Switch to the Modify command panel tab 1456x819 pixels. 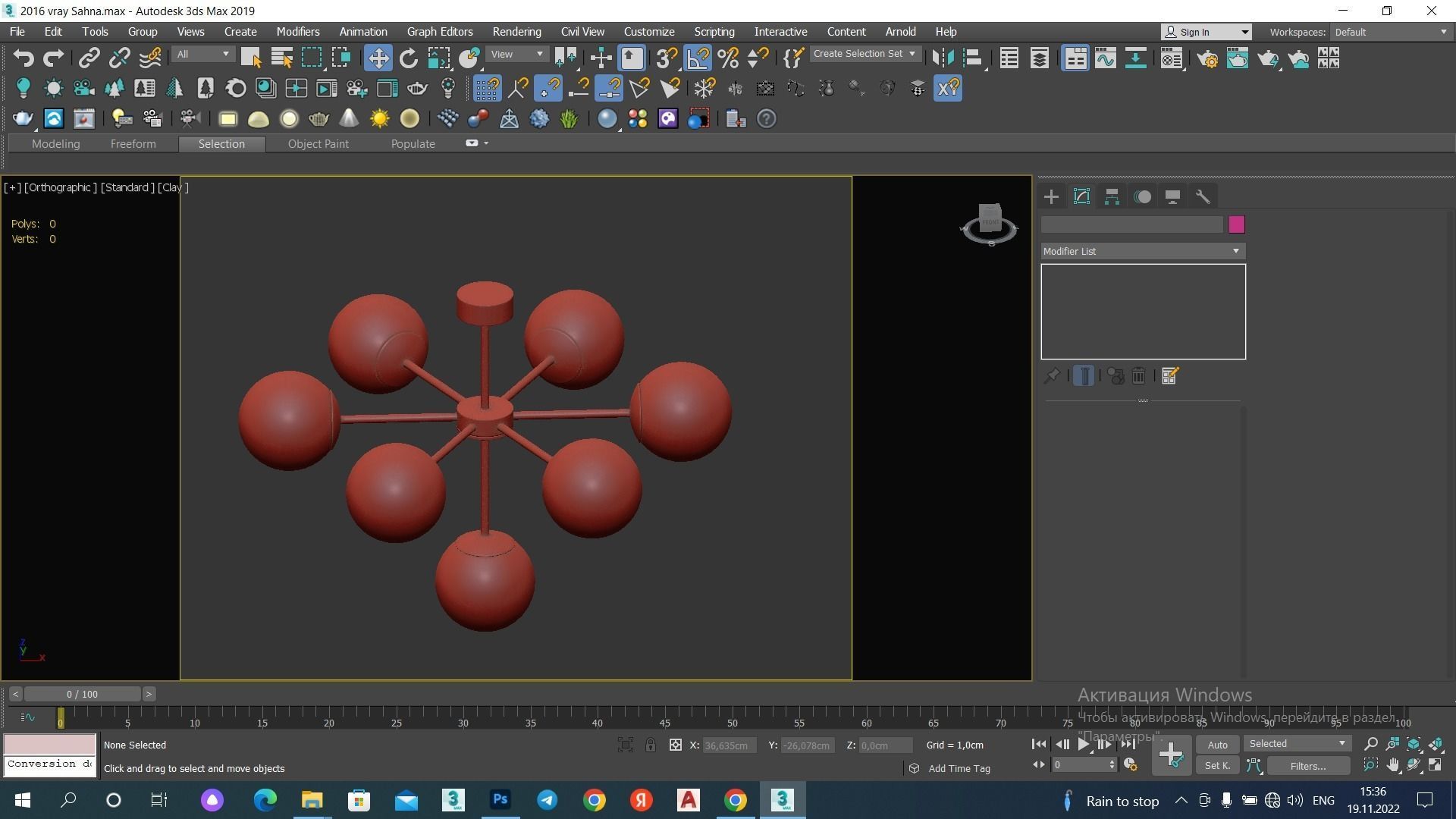[1082, 197]
